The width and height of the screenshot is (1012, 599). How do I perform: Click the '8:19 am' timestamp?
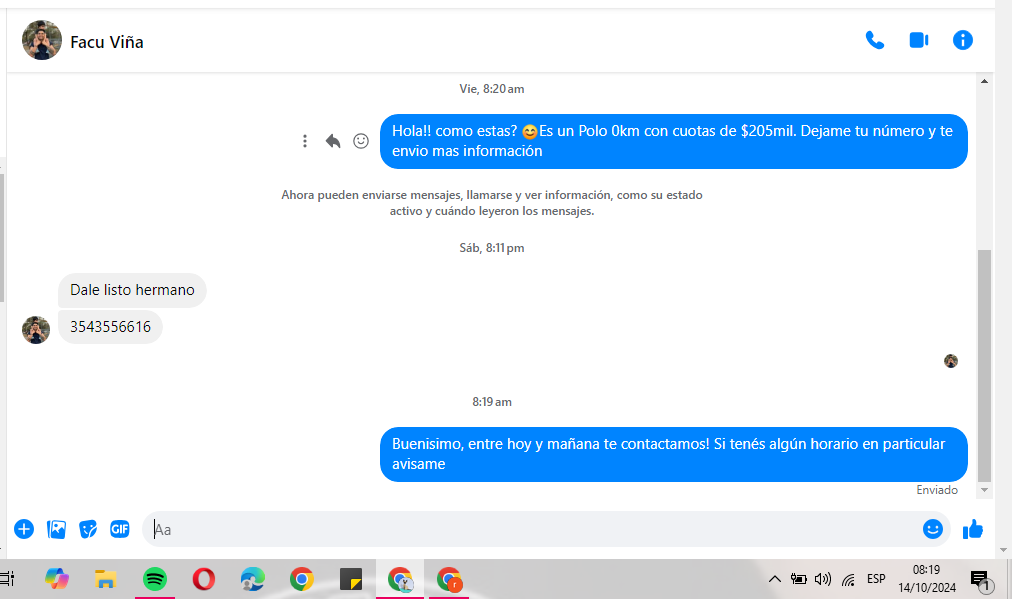click(492, 402)
